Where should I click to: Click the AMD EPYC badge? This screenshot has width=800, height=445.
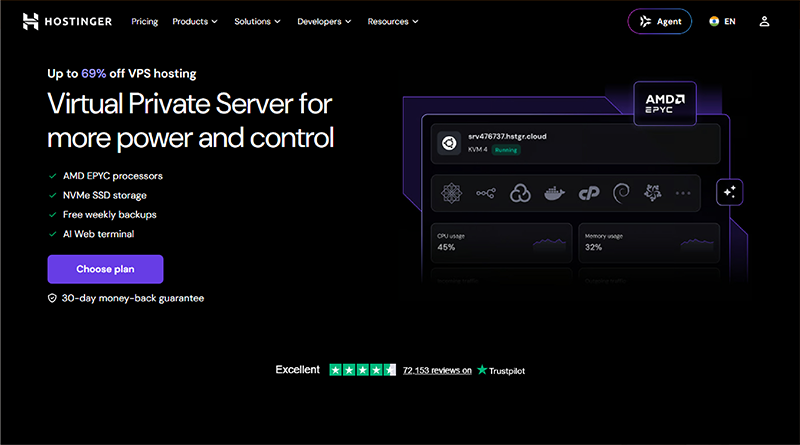point(665,104)
